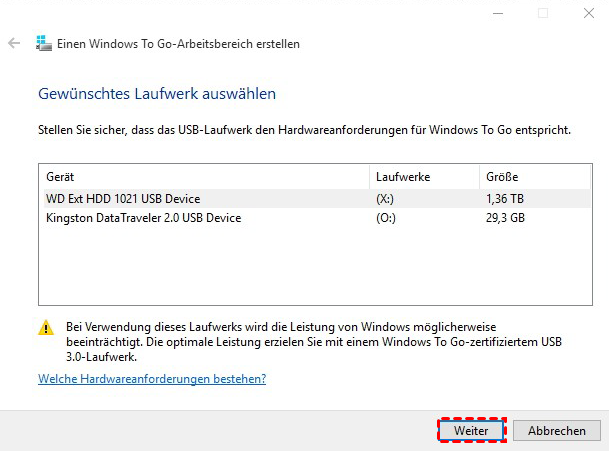The width and height of the screenshot is (609, 451).
Task: Go back using the arrow icon
Action: tap(14, 43)
